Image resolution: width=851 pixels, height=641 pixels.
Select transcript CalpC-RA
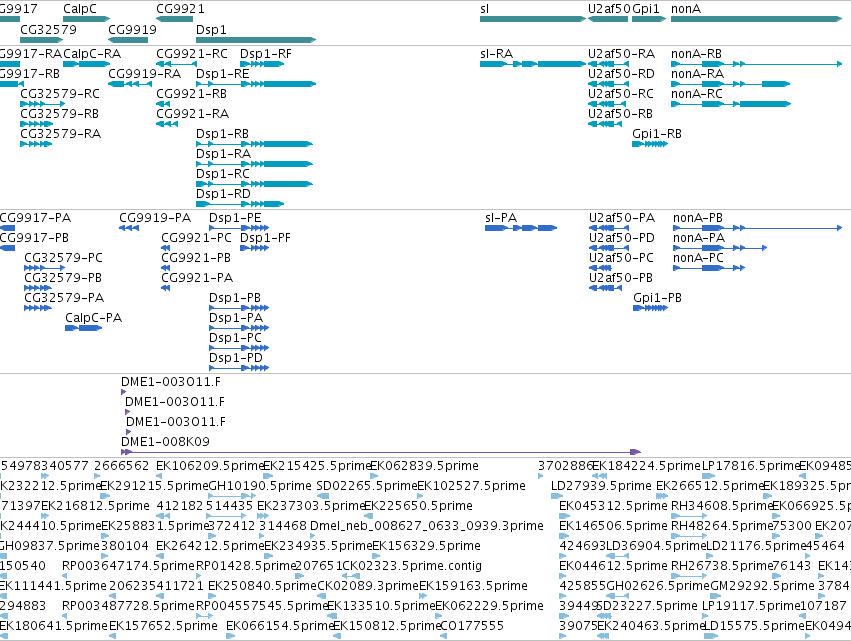click(x=87, y=64)
